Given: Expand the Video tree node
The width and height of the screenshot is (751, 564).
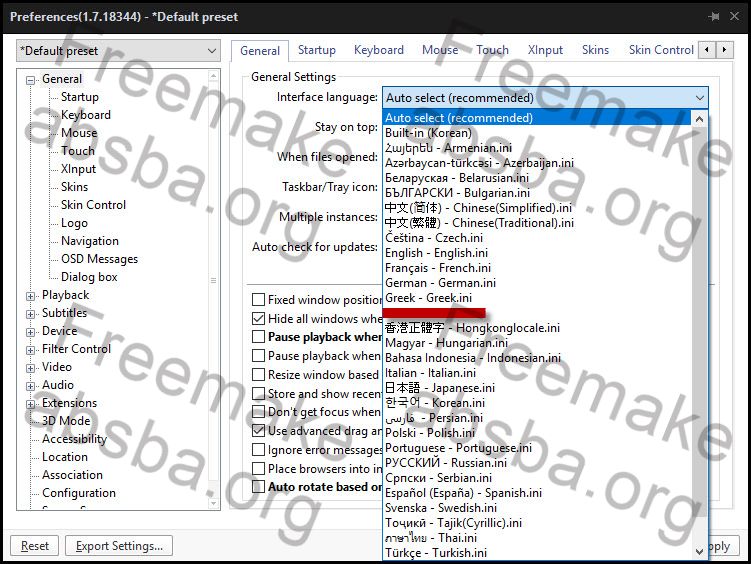Looking at the screenshot, I should 31,368.
